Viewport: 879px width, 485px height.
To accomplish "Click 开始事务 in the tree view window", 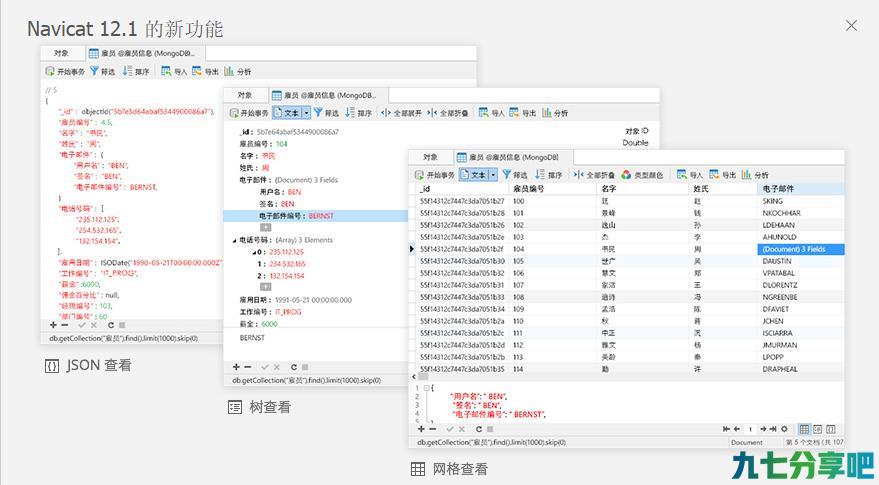I will coord(249,113).
